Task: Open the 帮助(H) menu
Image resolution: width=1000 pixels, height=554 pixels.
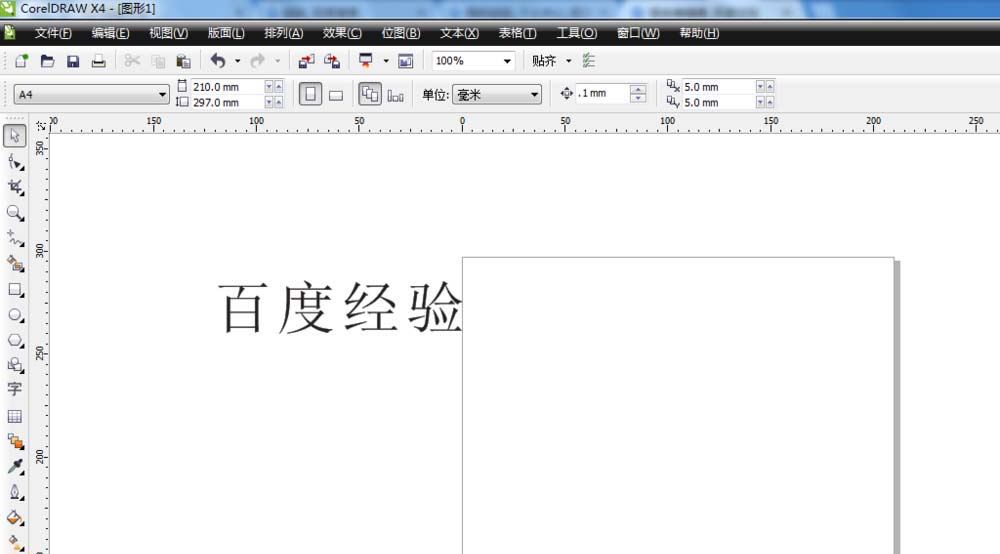Action: 699,33
